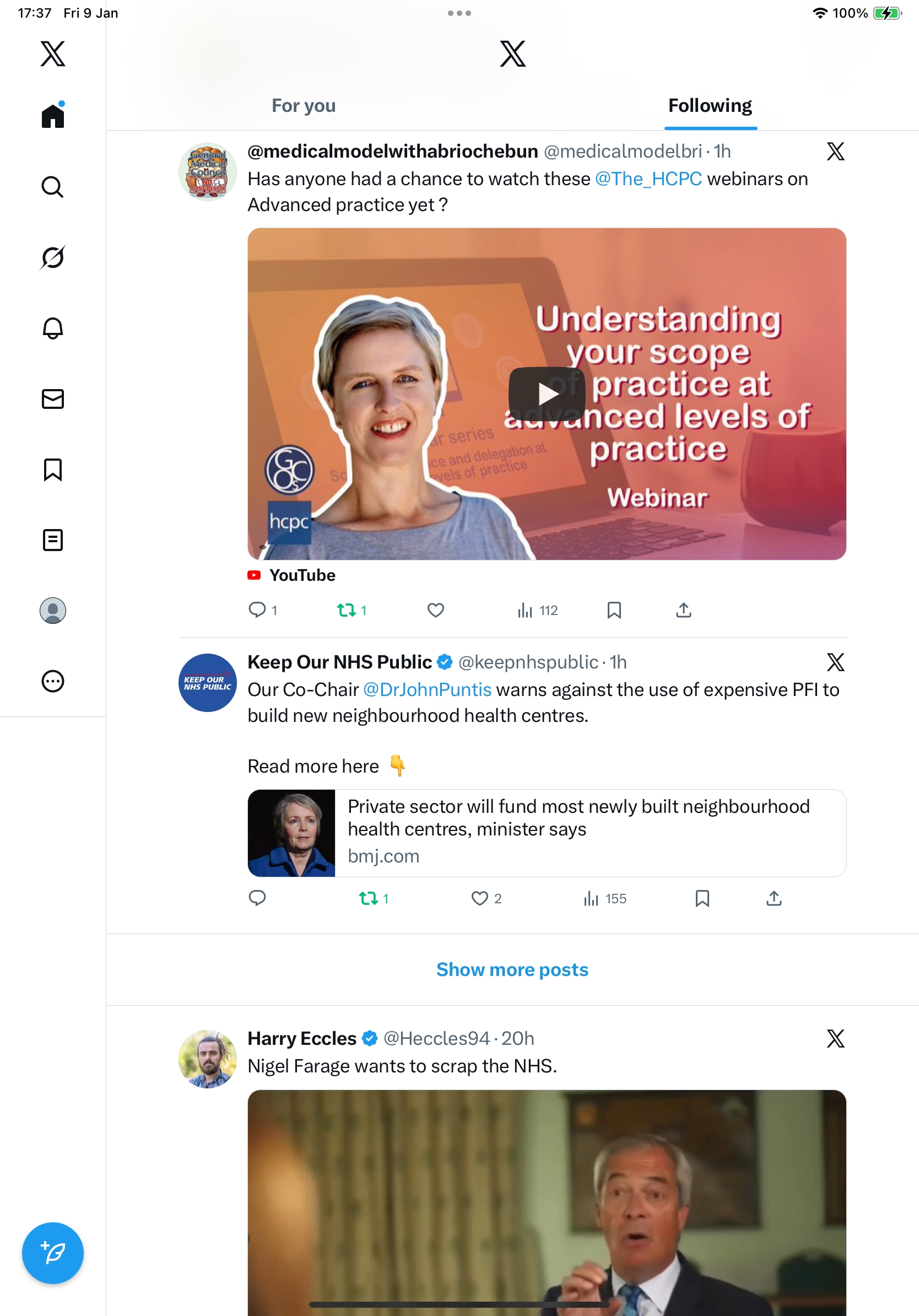Open the more options circle in sidebar

(53, 681)
